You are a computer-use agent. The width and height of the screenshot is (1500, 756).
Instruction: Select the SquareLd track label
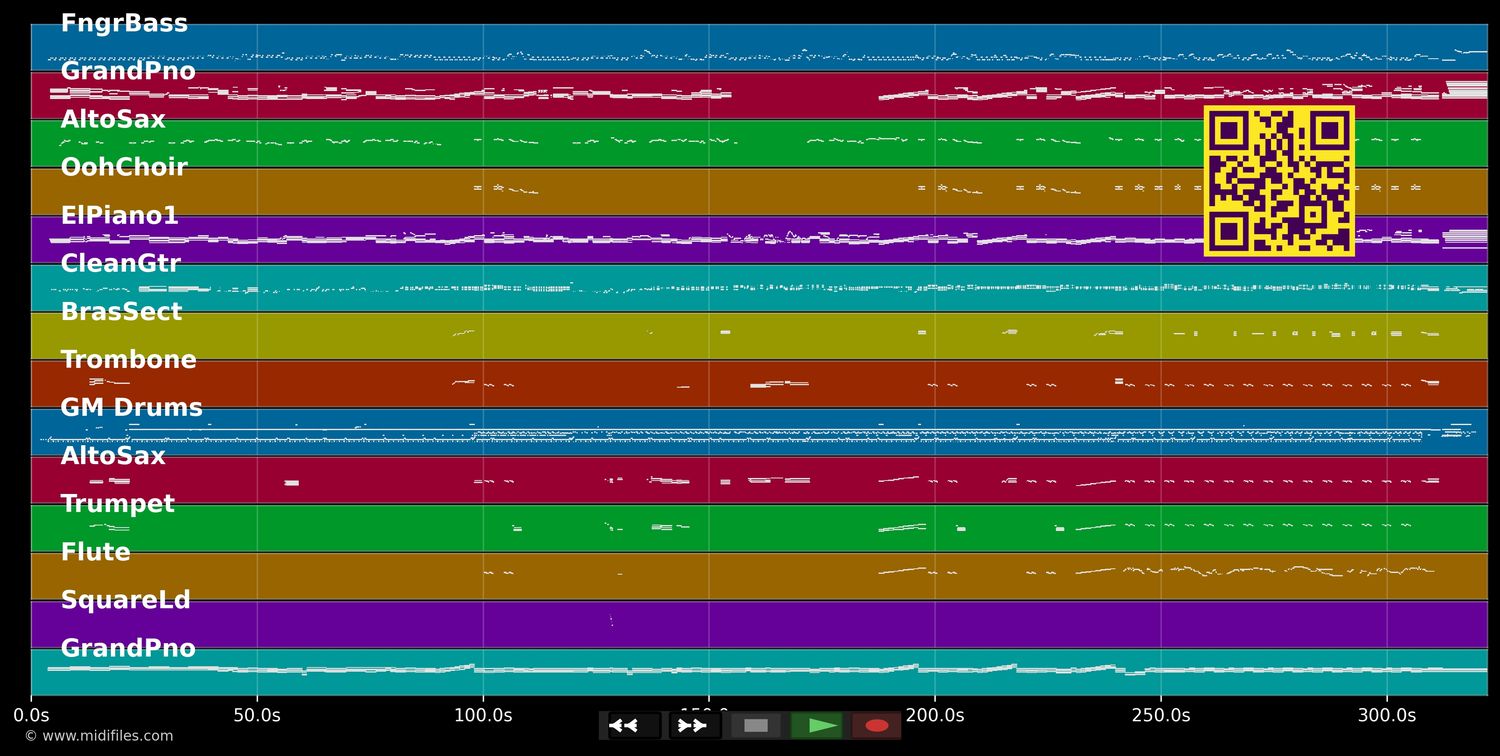pyautogui.click(x=125, y=600)
